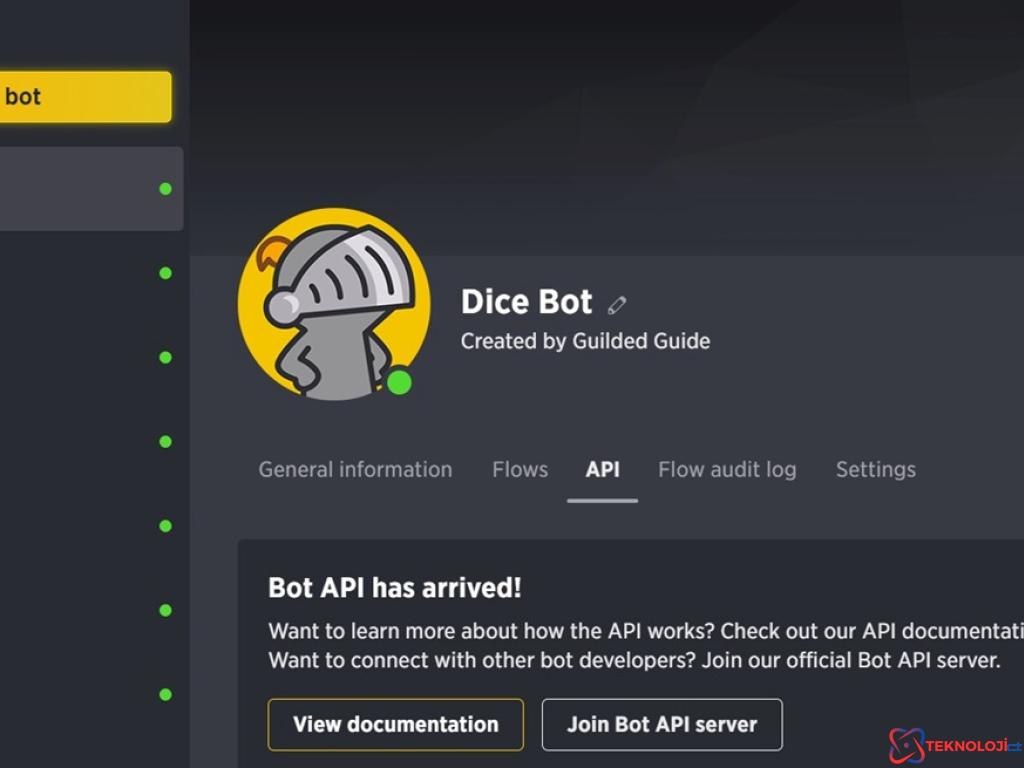Open the Dice Bot knight avatar

[x=334, y=304]
